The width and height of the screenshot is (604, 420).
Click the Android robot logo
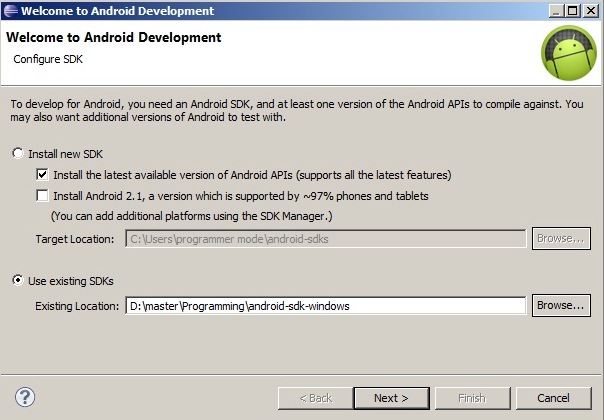click(569, 53)
